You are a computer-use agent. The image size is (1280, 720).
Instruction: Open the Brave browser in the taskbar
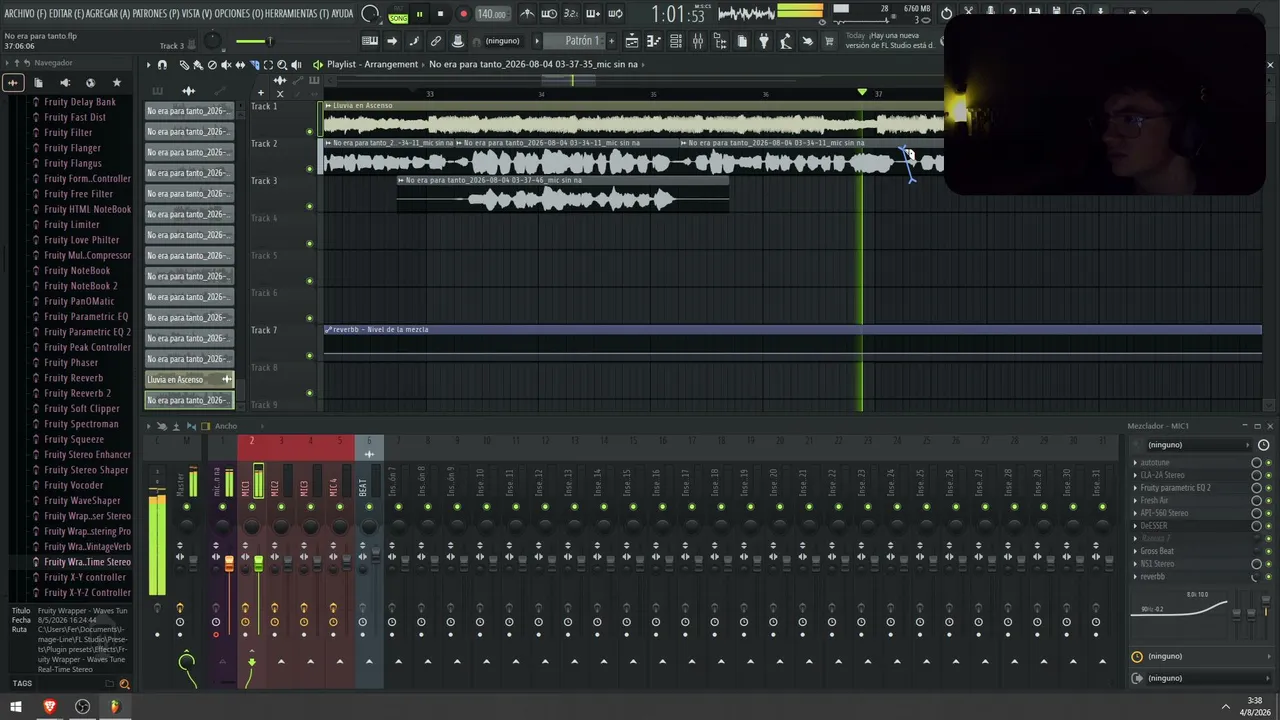tap(50, 707)
